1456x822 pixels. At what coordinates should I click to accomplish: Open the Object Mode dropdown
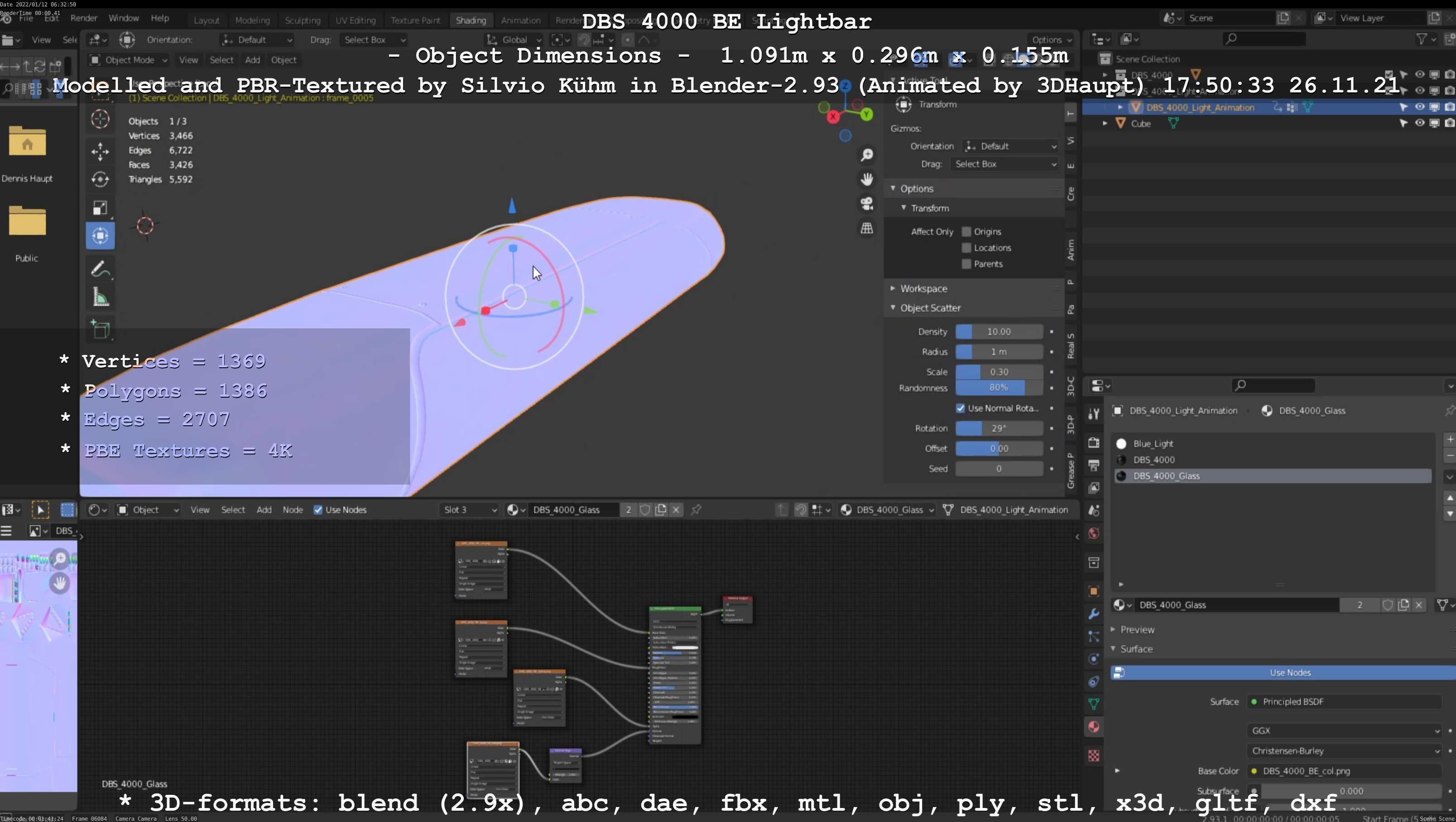click(x=129, y=60)
